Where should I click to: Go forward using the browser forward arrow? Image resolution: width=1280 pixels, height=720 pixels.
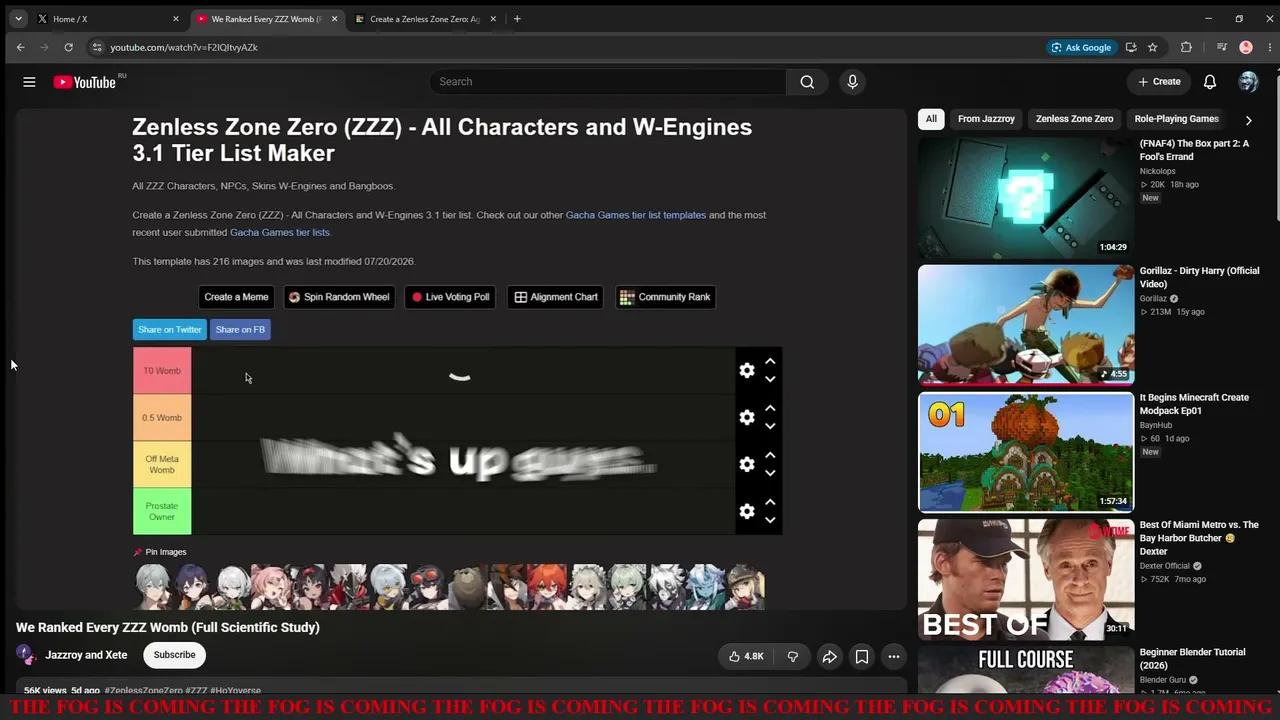point(44,47)
